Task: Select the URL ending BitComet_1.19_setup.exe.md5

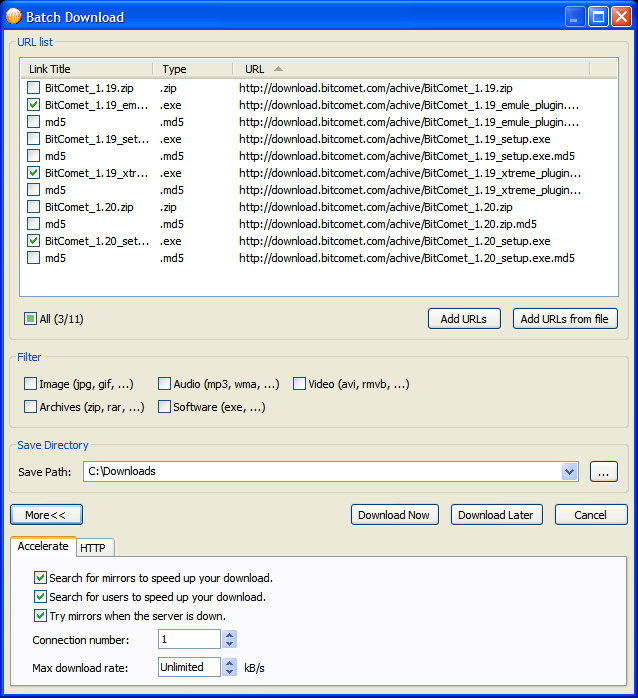Action: pyautogui.click(x=407, y=156)
